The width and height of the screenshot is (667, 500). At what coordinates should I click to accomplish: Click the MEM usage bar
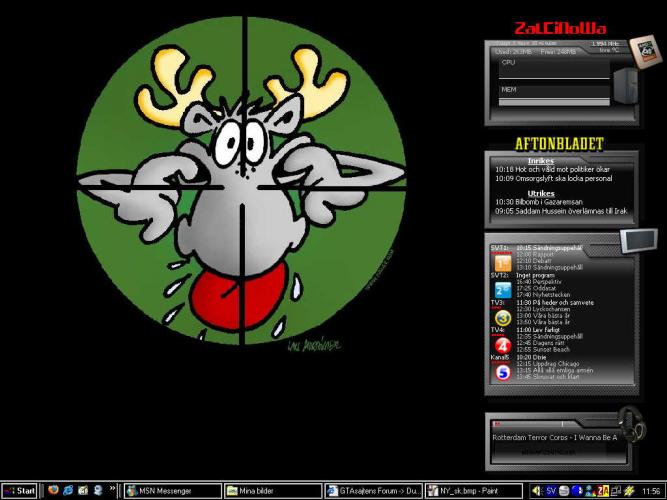554,96
